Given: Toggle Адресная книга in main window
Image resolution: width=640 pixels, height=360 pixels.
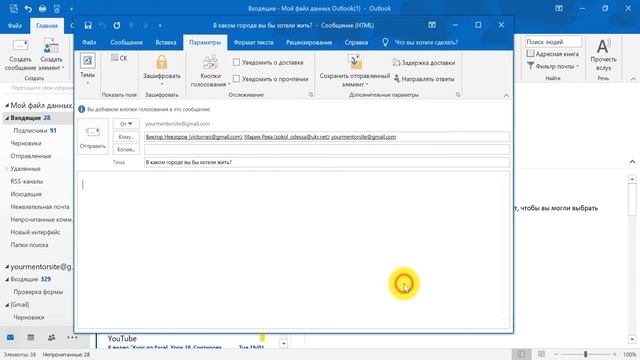Looking at the screenshot, I should (553, 54).
